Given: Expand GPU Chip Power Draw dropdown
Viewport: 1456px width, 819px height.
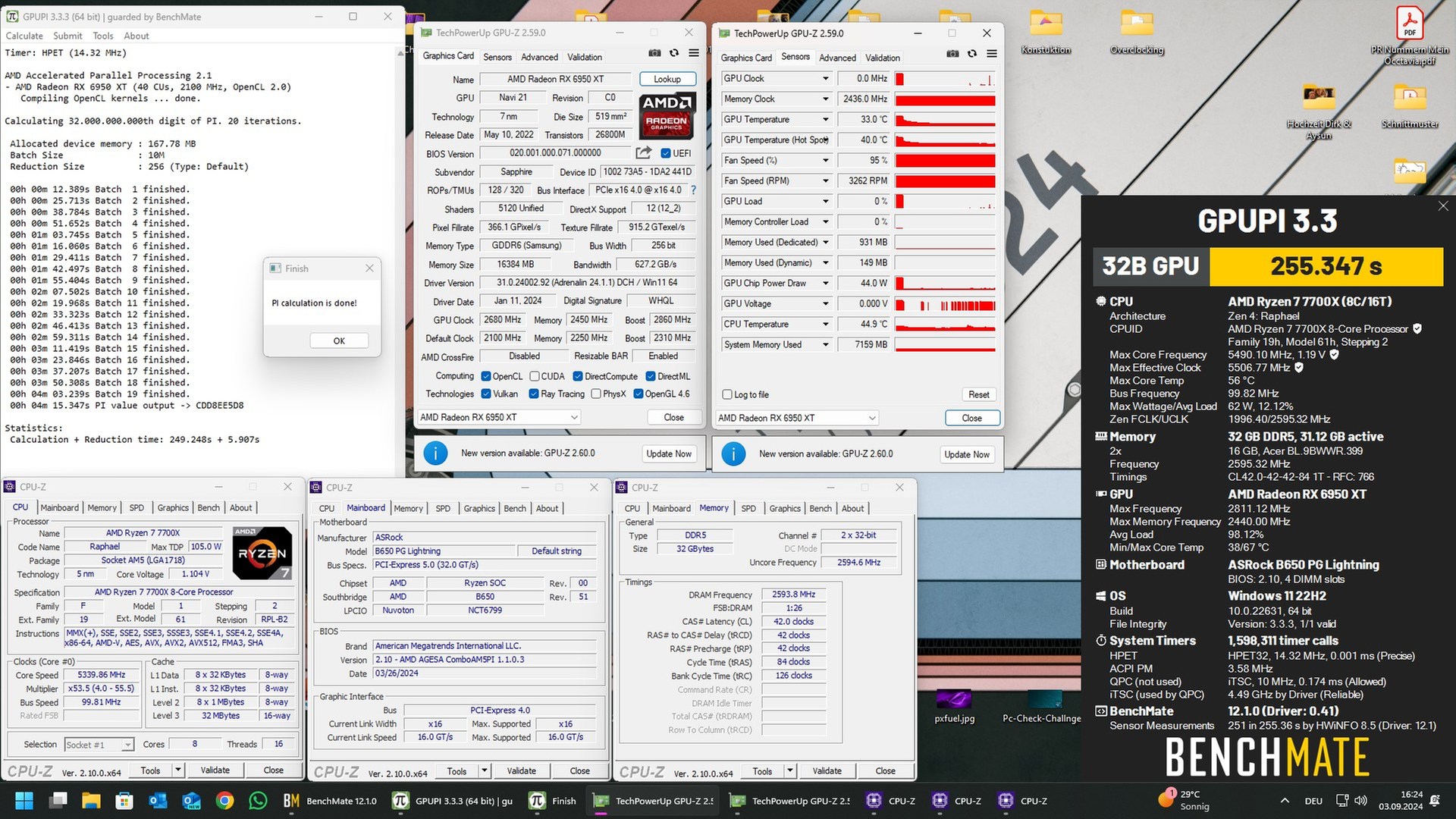Looking at the screenshot, I should (826, 284).
